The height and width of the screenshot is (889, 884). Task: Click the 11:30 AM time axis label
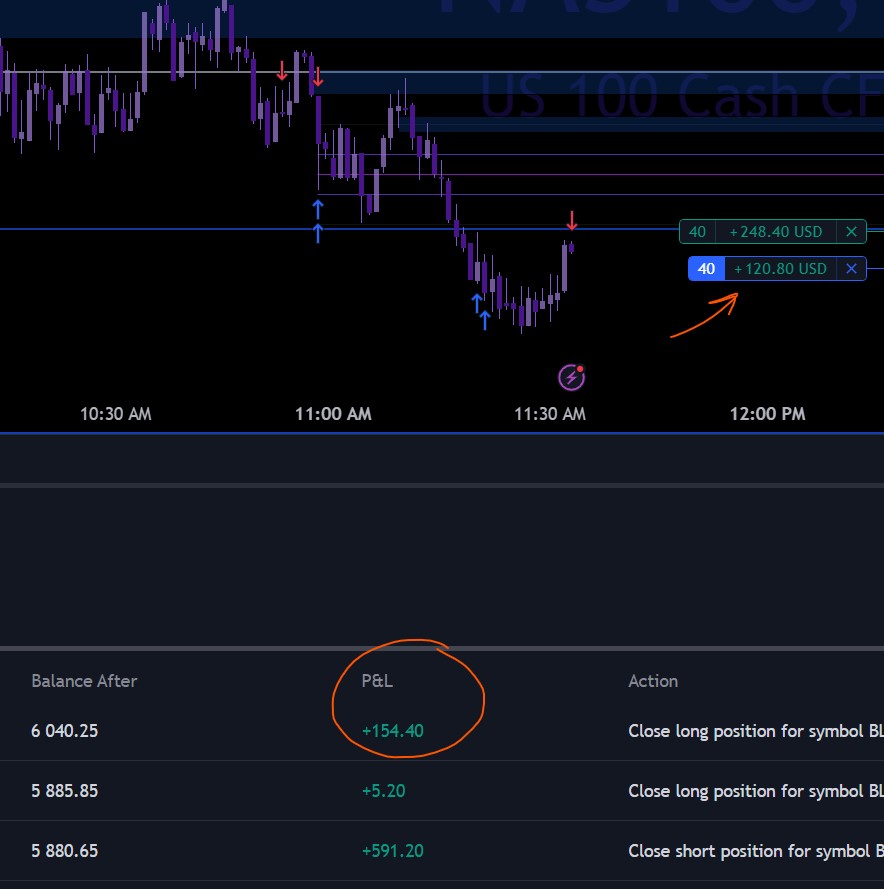tap(550, 414)
